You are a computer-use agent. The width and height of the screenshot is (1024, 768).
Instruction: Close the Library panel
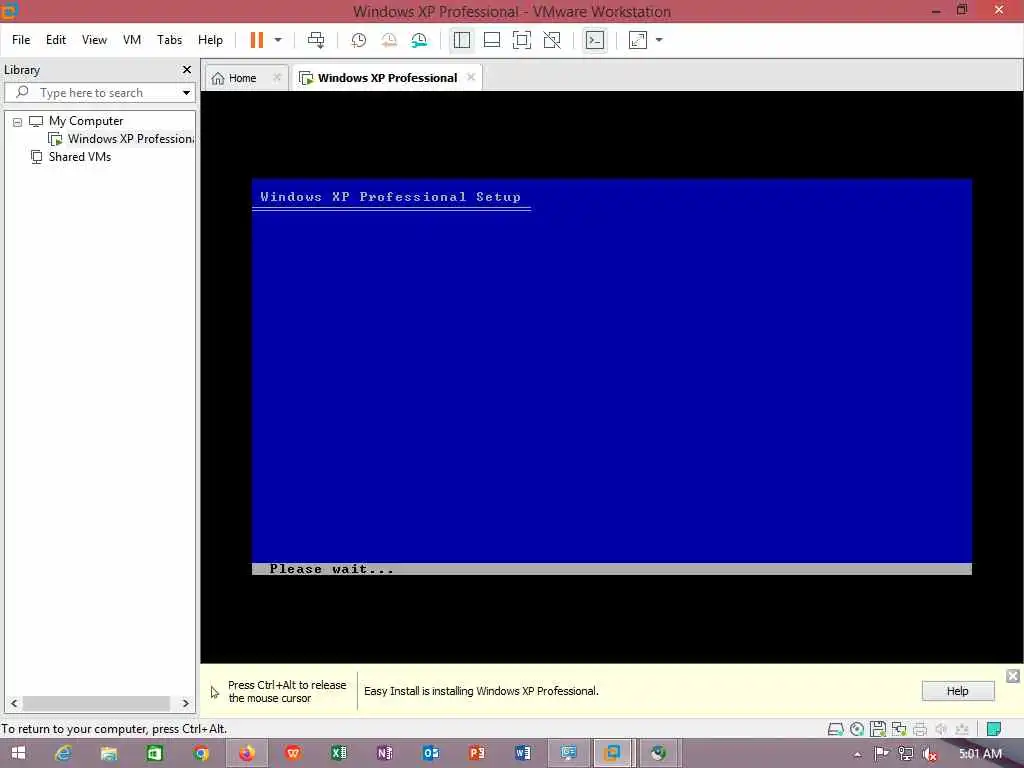coord(187,69)
